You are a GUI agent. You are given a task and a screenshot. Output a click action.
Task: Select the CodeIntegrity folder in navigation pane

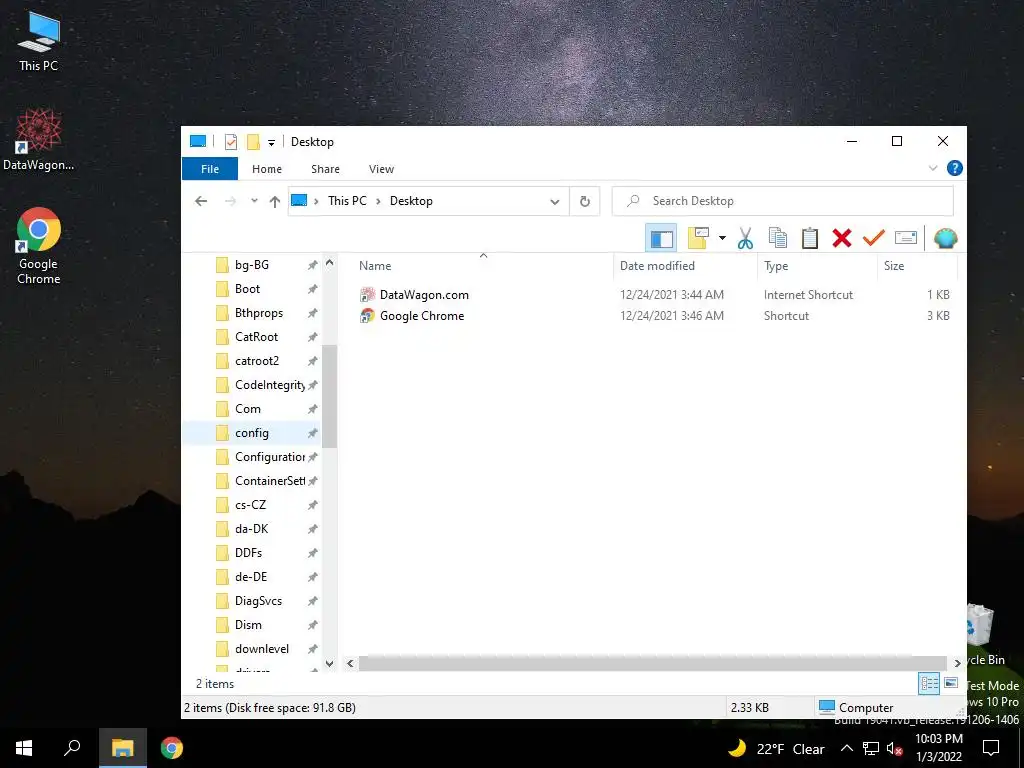coord(270,385)
